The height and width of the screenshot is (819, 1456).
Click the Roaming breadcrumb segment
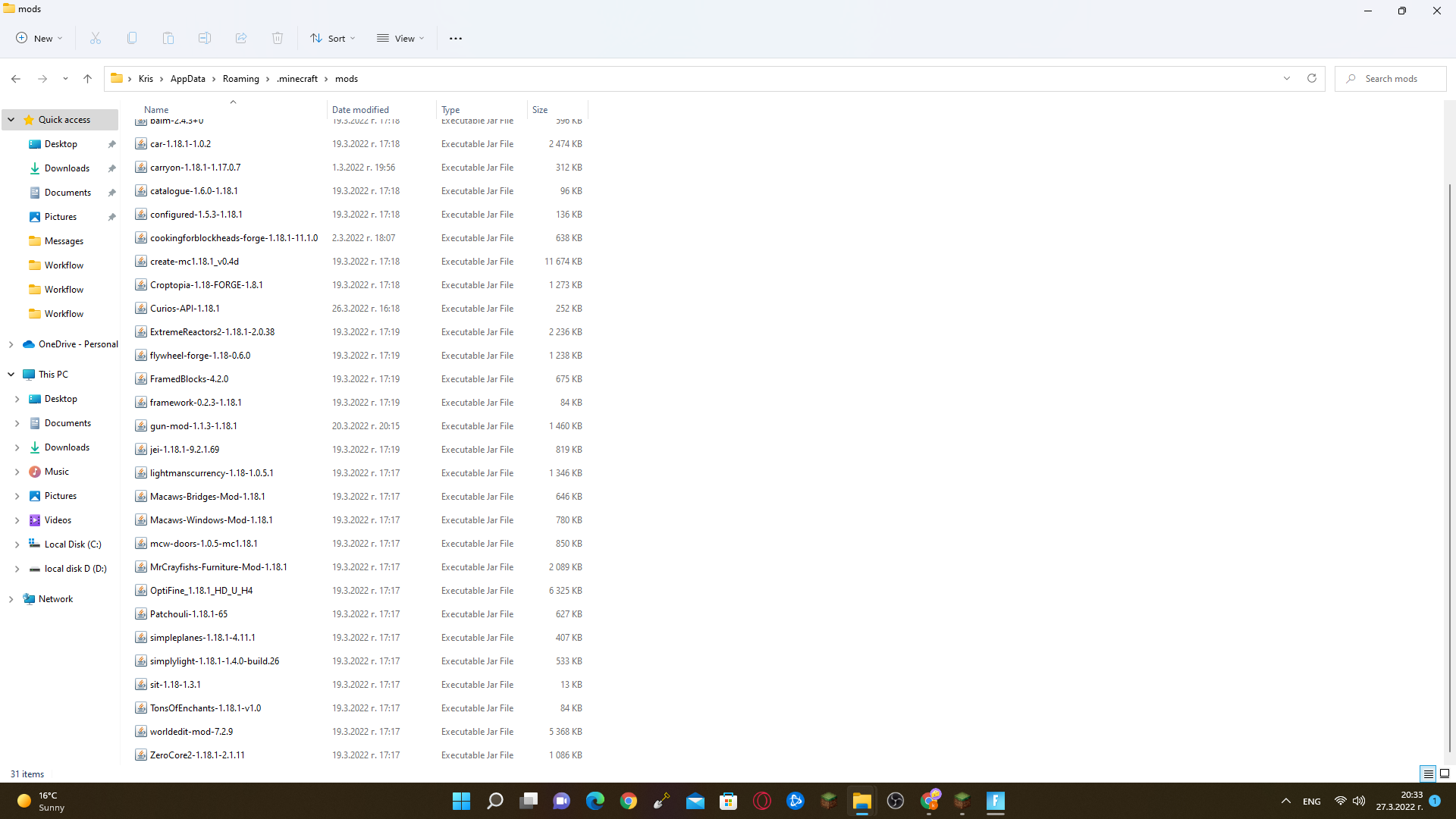(241, 79)
